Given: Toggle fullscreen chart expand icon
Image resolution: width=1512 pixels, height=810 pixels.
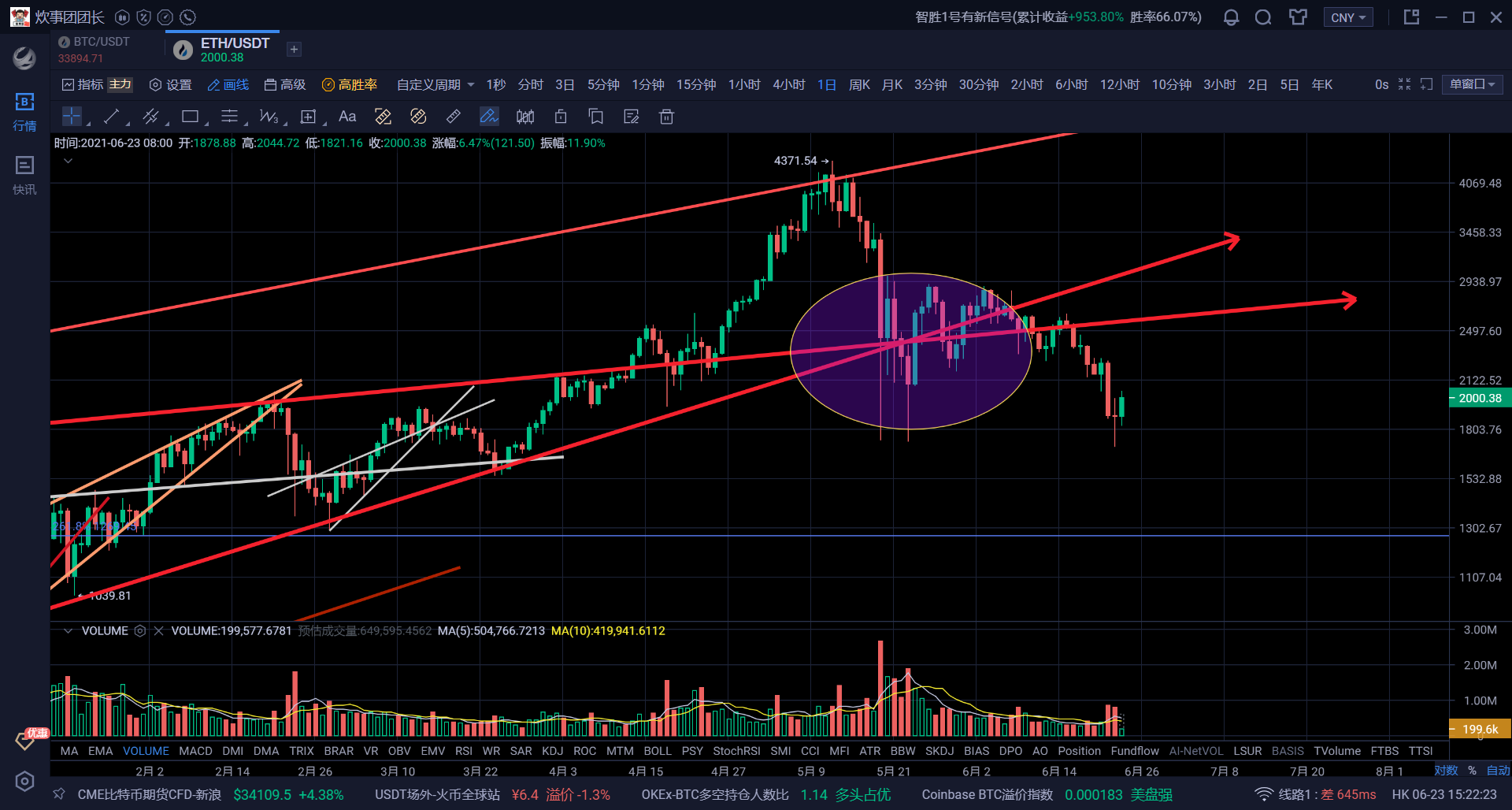Looking at the screenshot, I should tap(1404, 84).
